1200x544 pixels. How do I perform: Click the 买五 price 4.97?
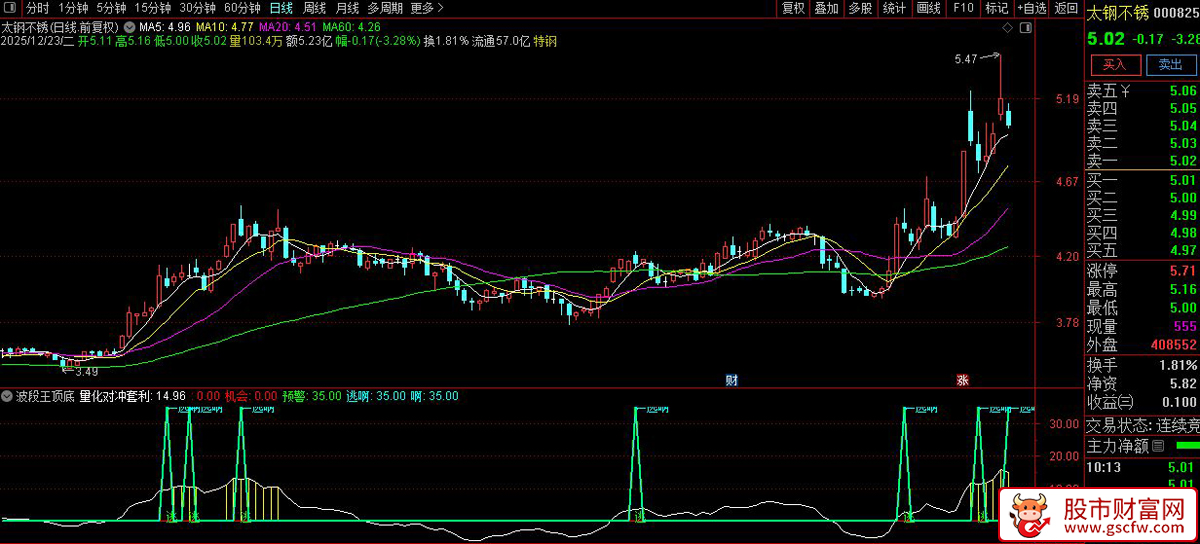(1182, 250)
